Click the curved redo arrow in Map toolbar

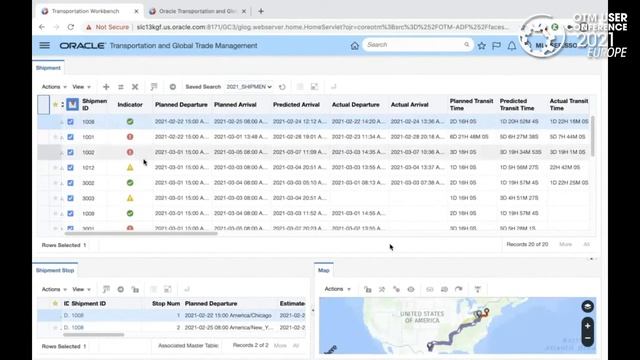tap(459, 289)
